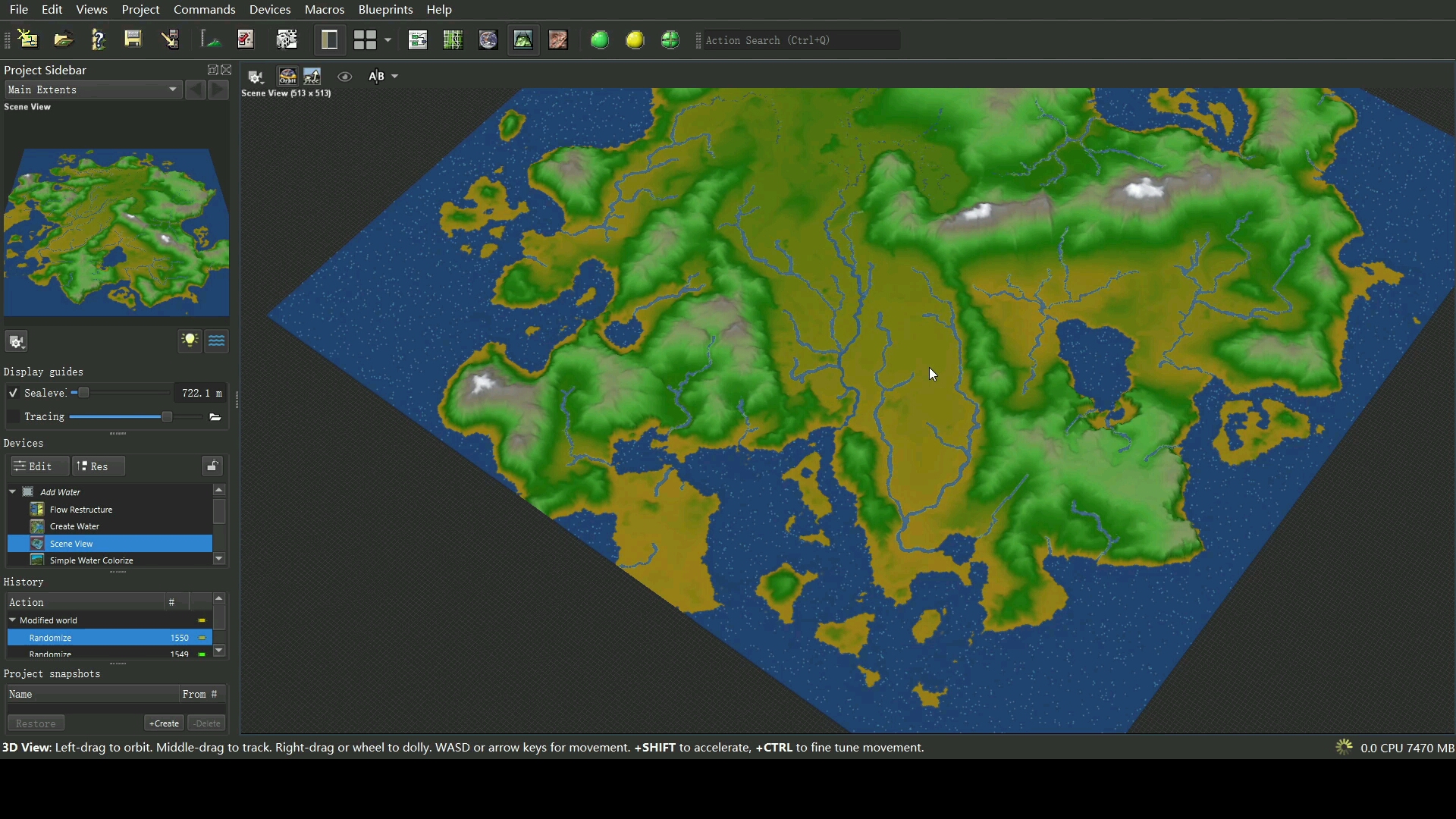Click the green build sphere button
This screenshot has height=819, width=1456.
(600, 39)
